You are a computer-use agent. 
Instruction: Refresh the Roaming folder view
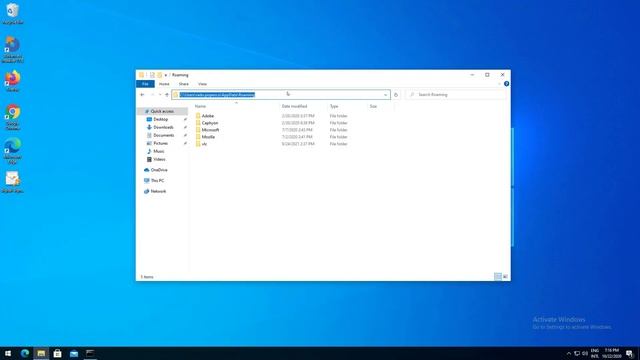click(396, 95)
